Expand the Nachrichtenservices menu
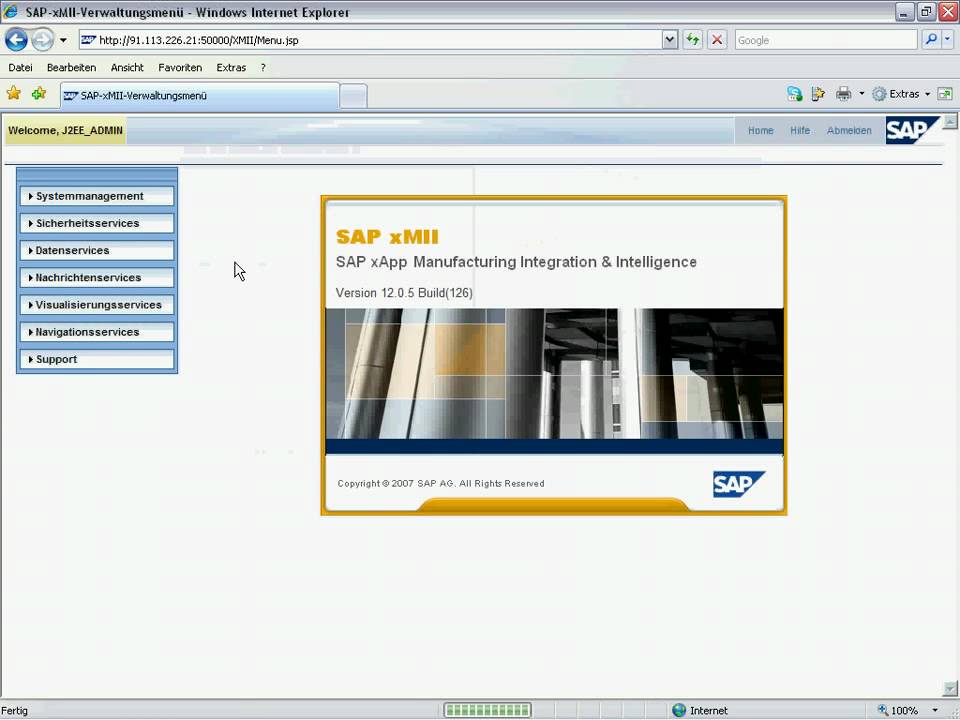The image size is (960, 720). coord(97,277)
